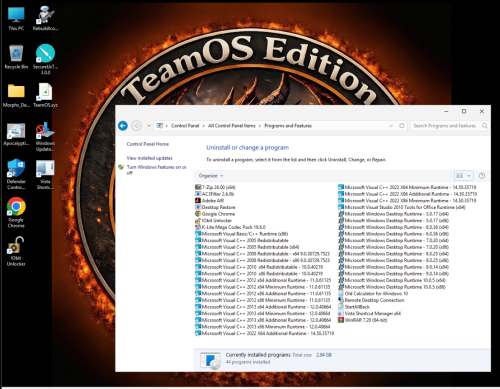Click the Google Chrome icon in program list

point(198,214)
